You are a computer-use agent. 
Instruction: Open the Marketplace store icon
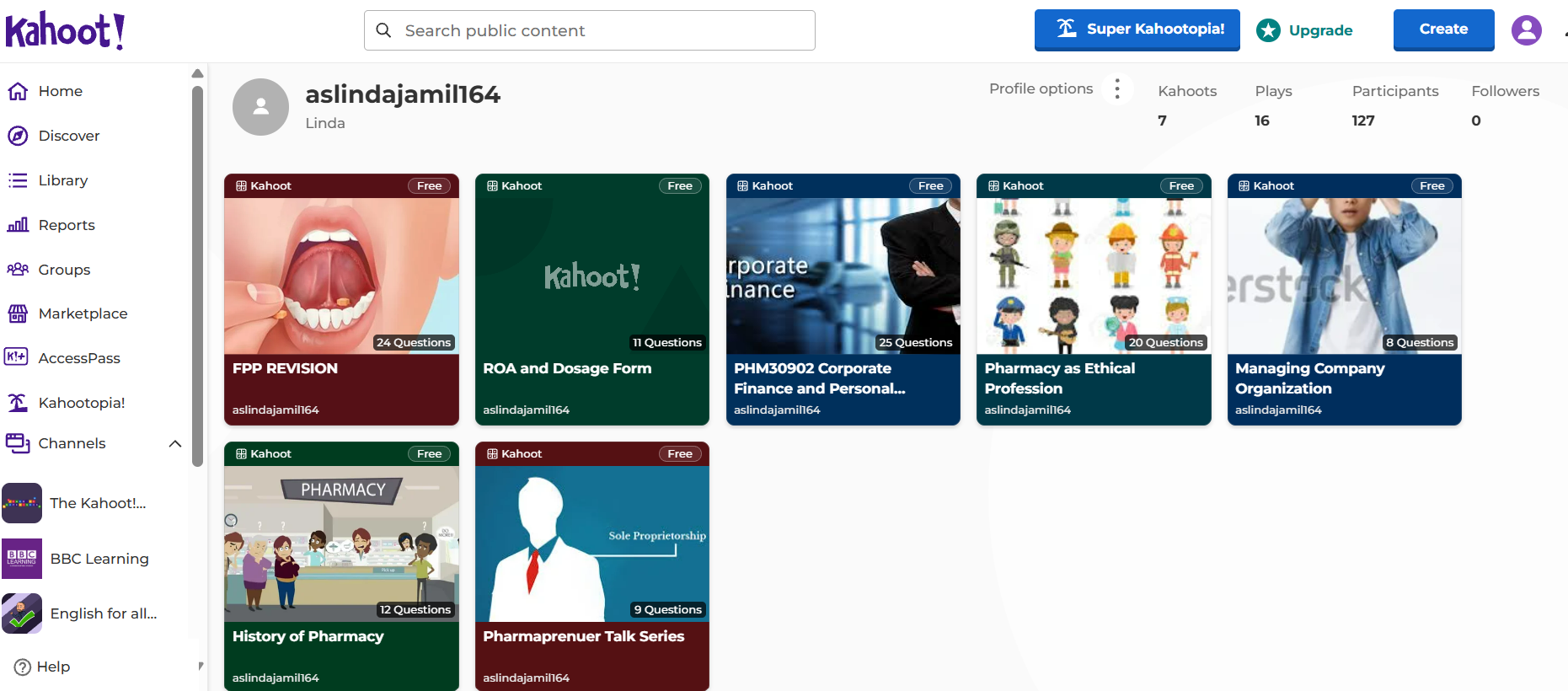pyautogui.click(x=18, y=313)
